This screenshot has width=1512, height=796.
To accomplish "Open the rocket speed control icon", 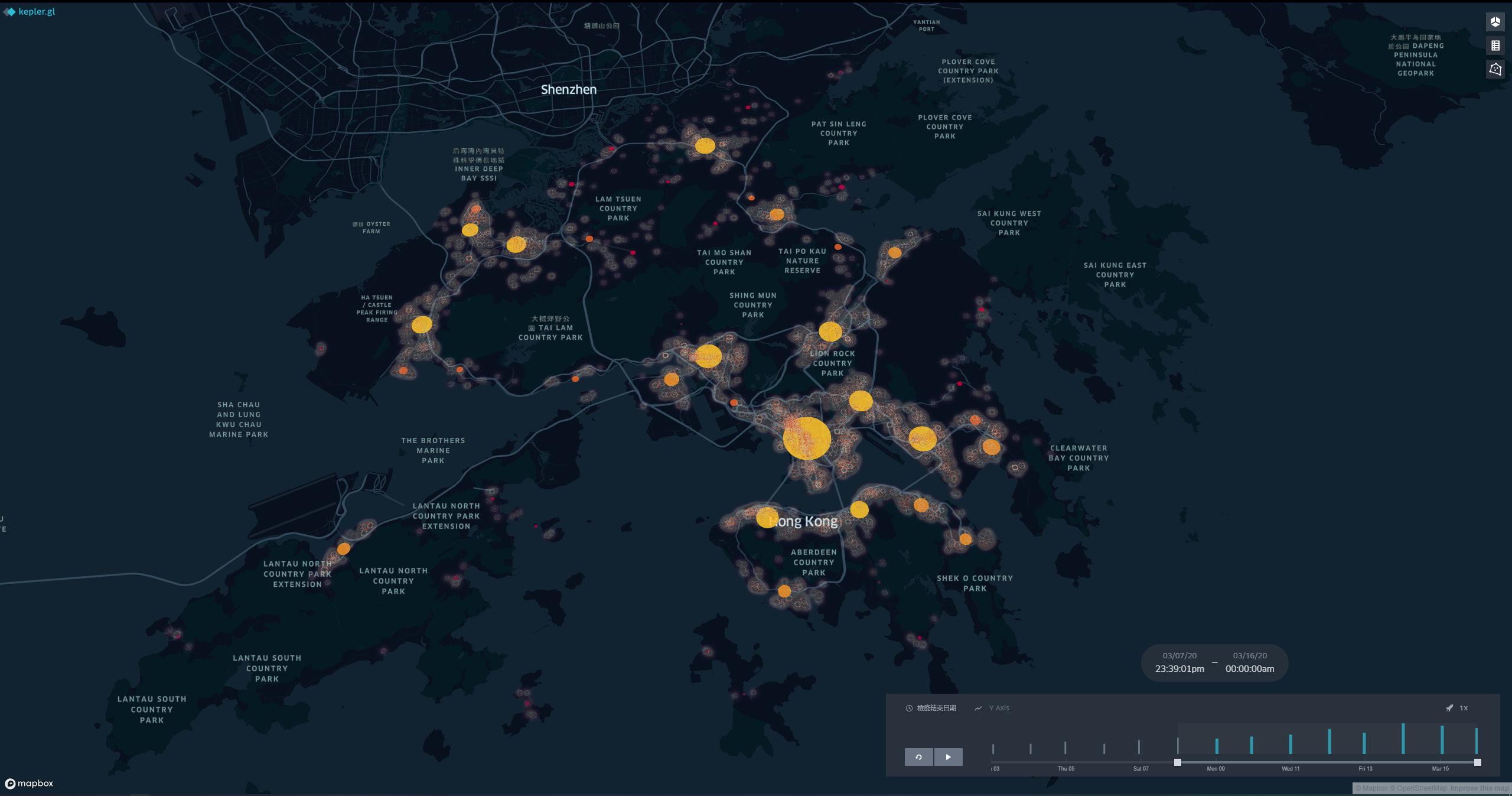I will (x=1449, y=708).
